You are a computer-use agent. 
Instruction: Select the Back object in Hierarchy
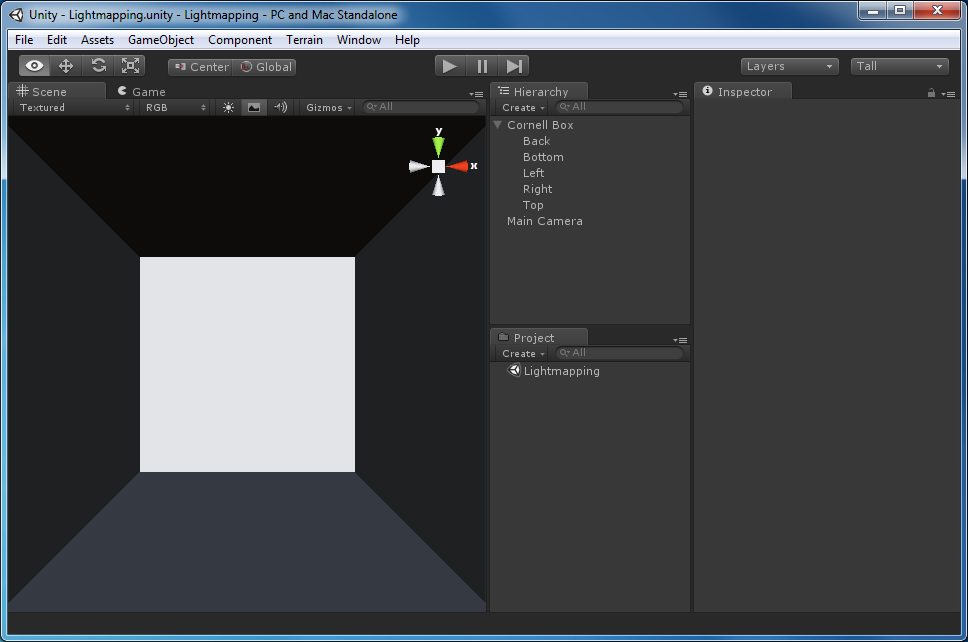pyautogui.click(x=536, y=141)
